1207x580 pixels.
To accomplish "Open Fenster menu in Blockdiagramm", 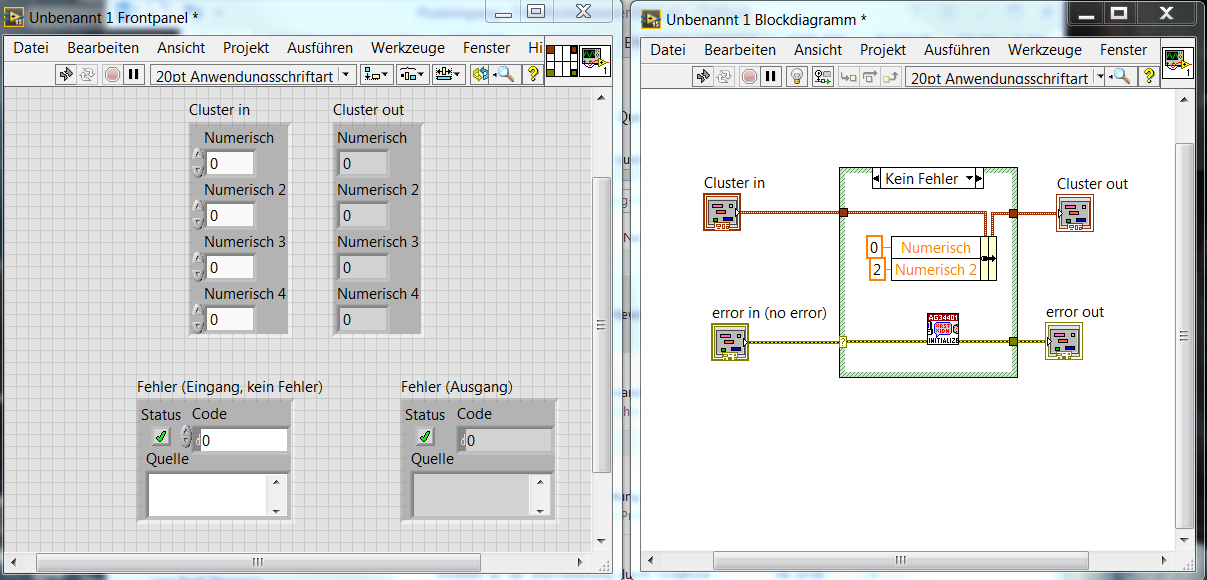I will [x=1124, y=49].
